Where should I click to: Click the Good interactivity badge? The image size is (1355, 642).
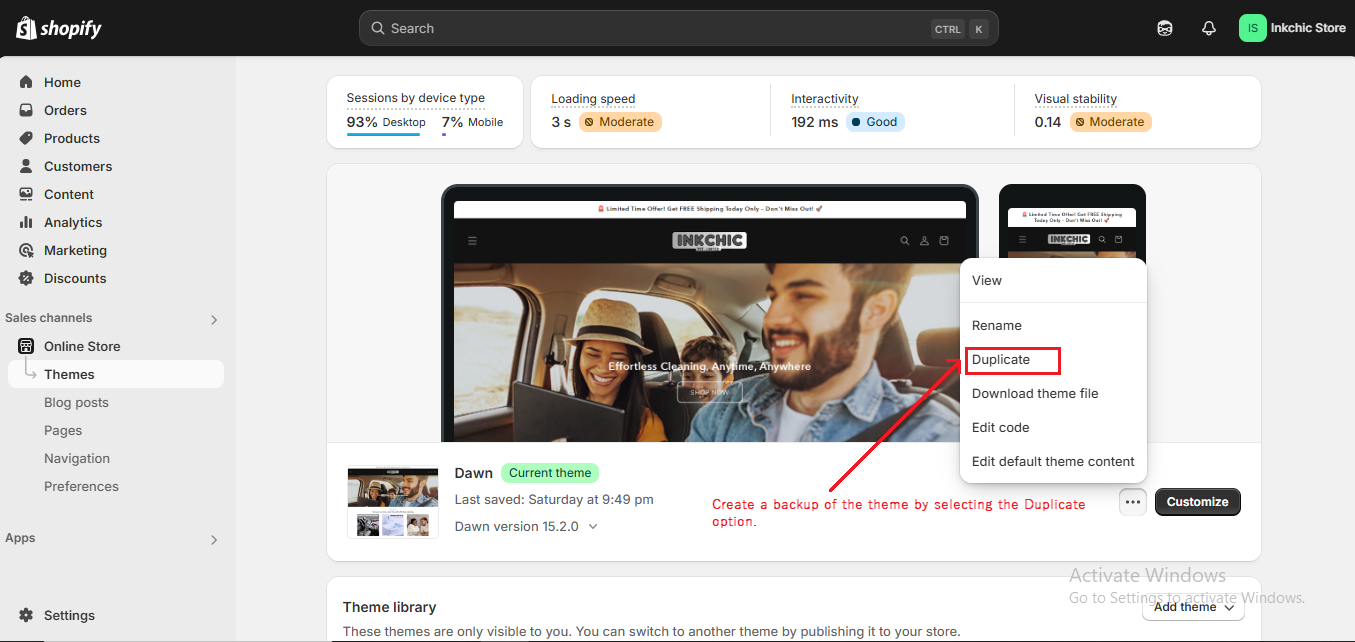click(x=875, y=122)
